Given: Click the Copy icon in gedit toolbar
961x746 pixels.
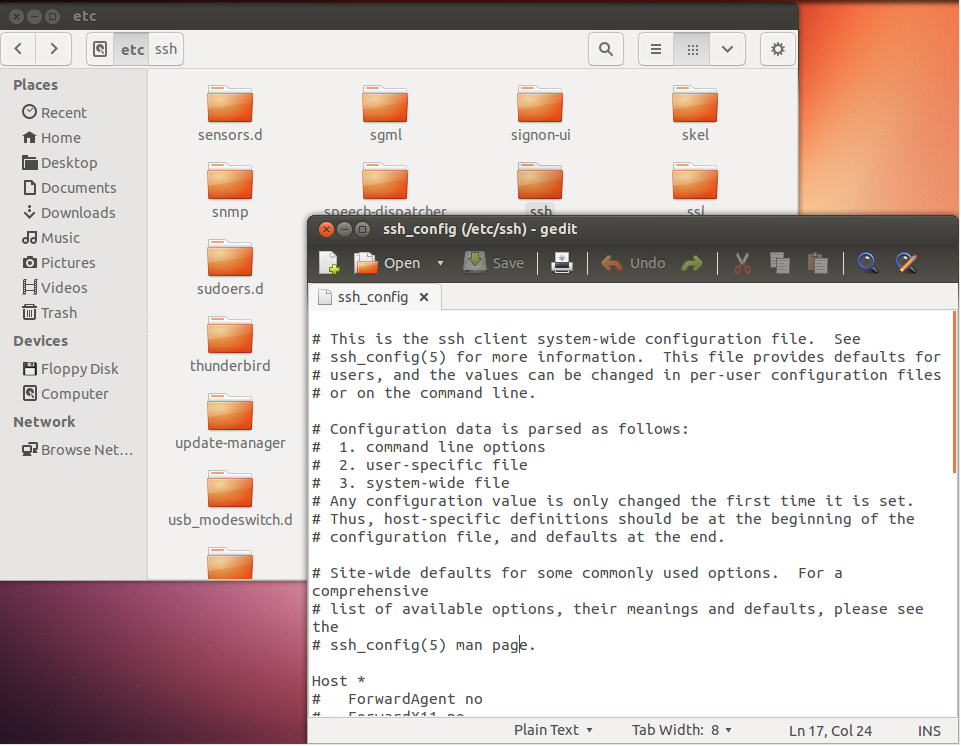Looking at the screenshot, I should click(780, 263).
